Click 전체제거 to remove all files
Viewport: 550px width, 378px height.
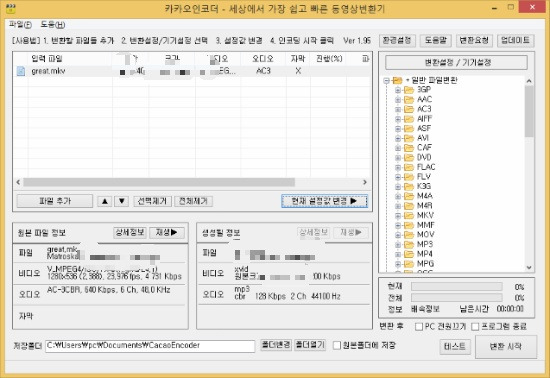pyautogui.click(x=193, y=201)
